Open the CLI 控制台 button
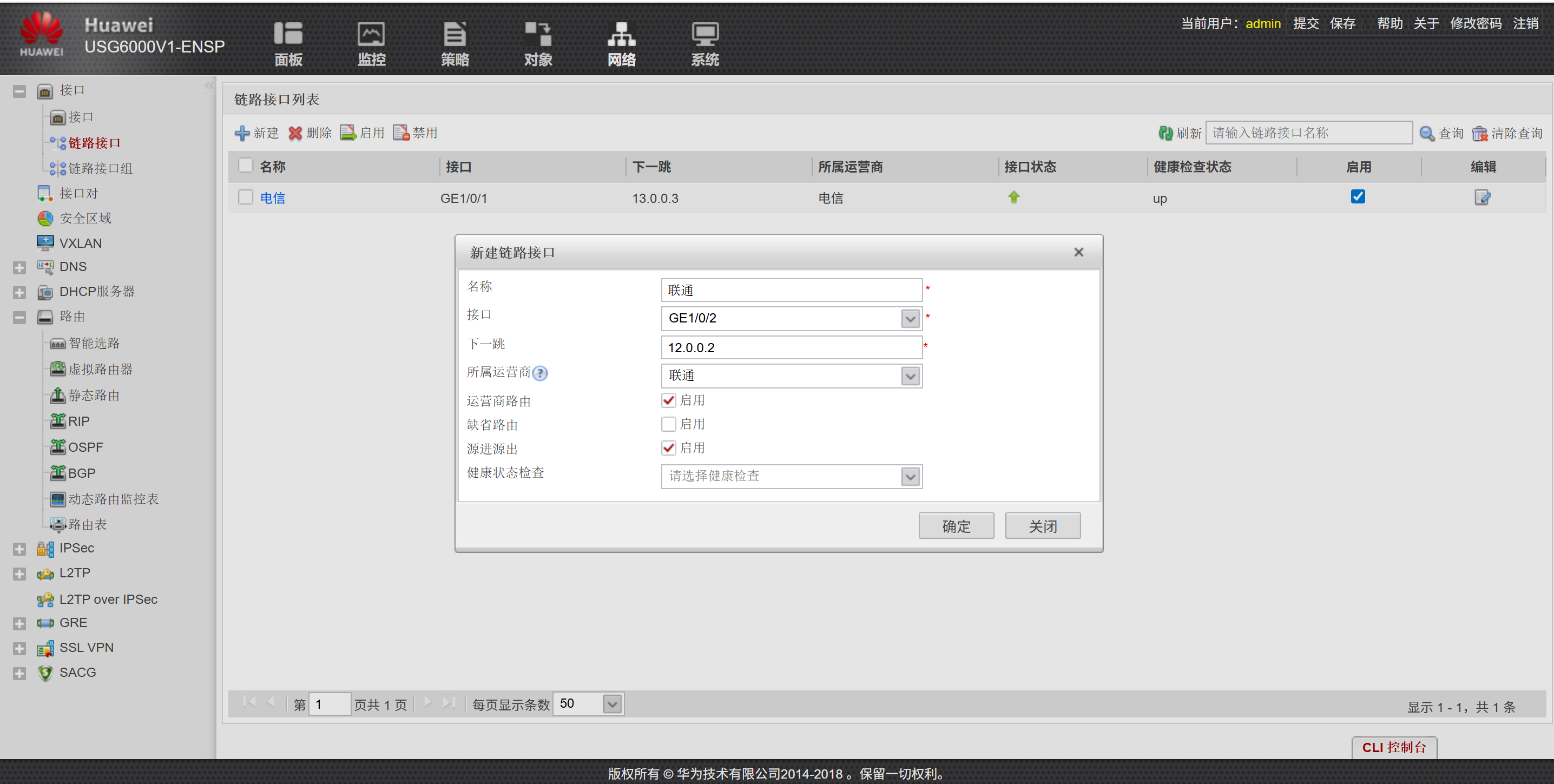 [1393, 747]
